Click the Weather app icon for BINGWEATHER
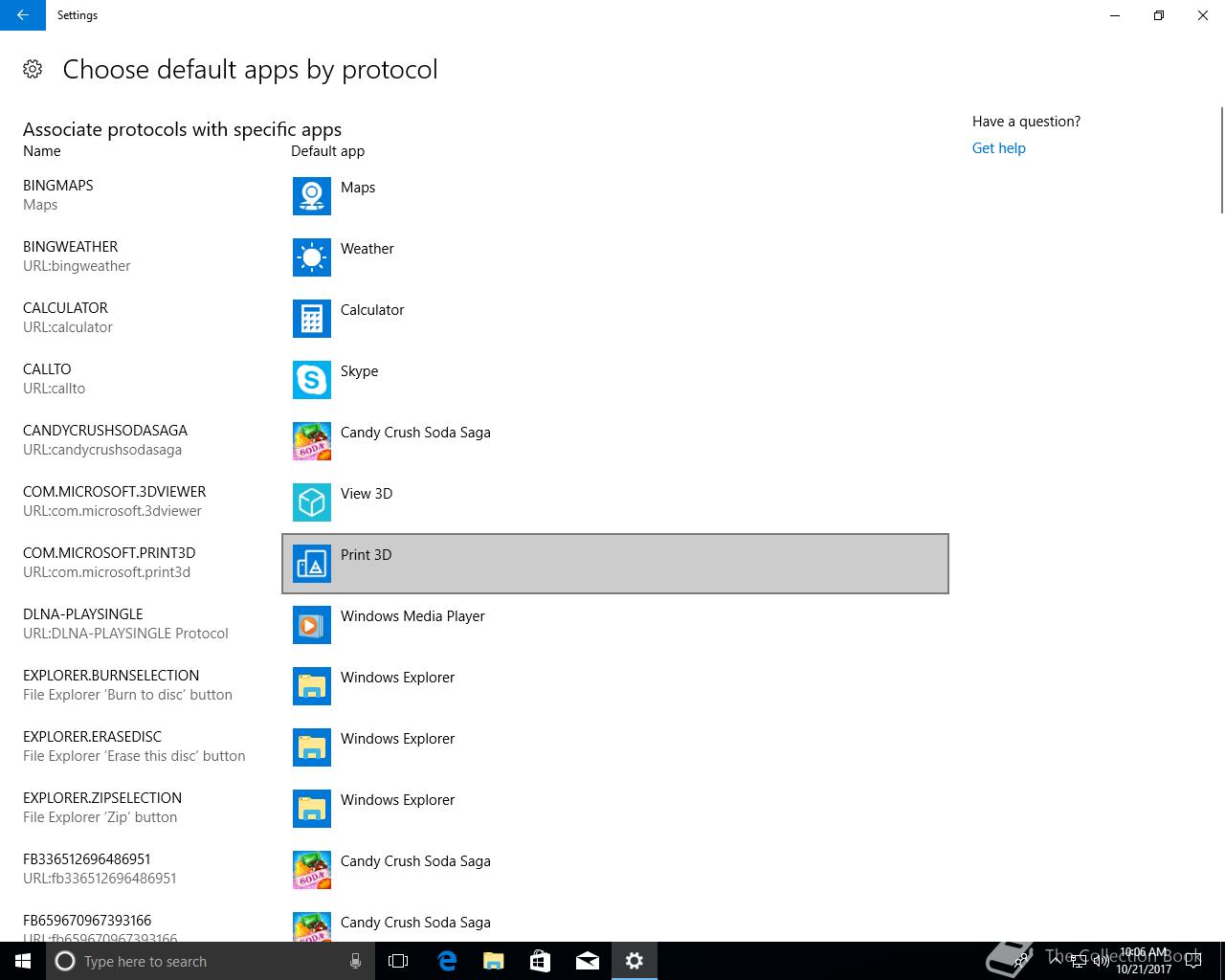Screen dimensions: 1225x980 [312, 257]
